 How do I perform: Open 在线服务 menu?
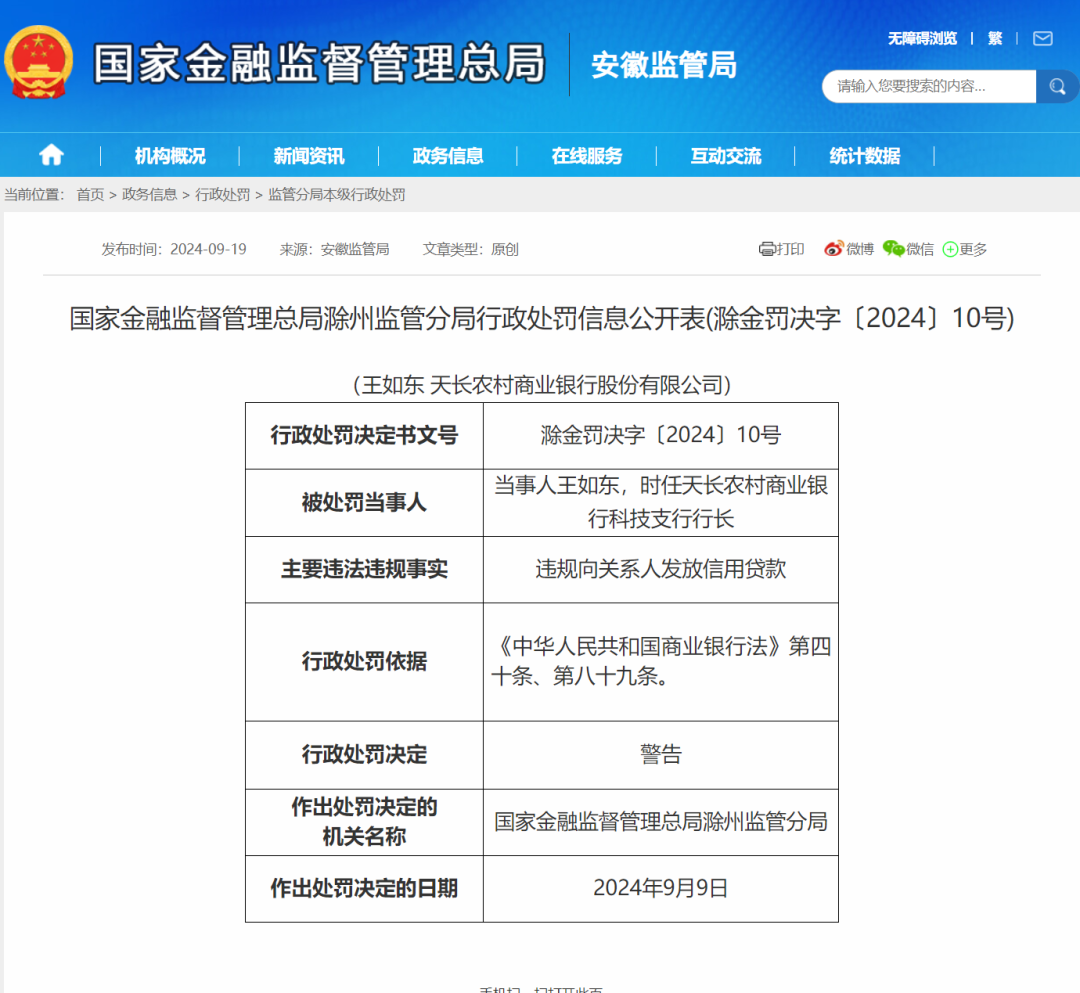pyautogui.click(x=587, y=156)
